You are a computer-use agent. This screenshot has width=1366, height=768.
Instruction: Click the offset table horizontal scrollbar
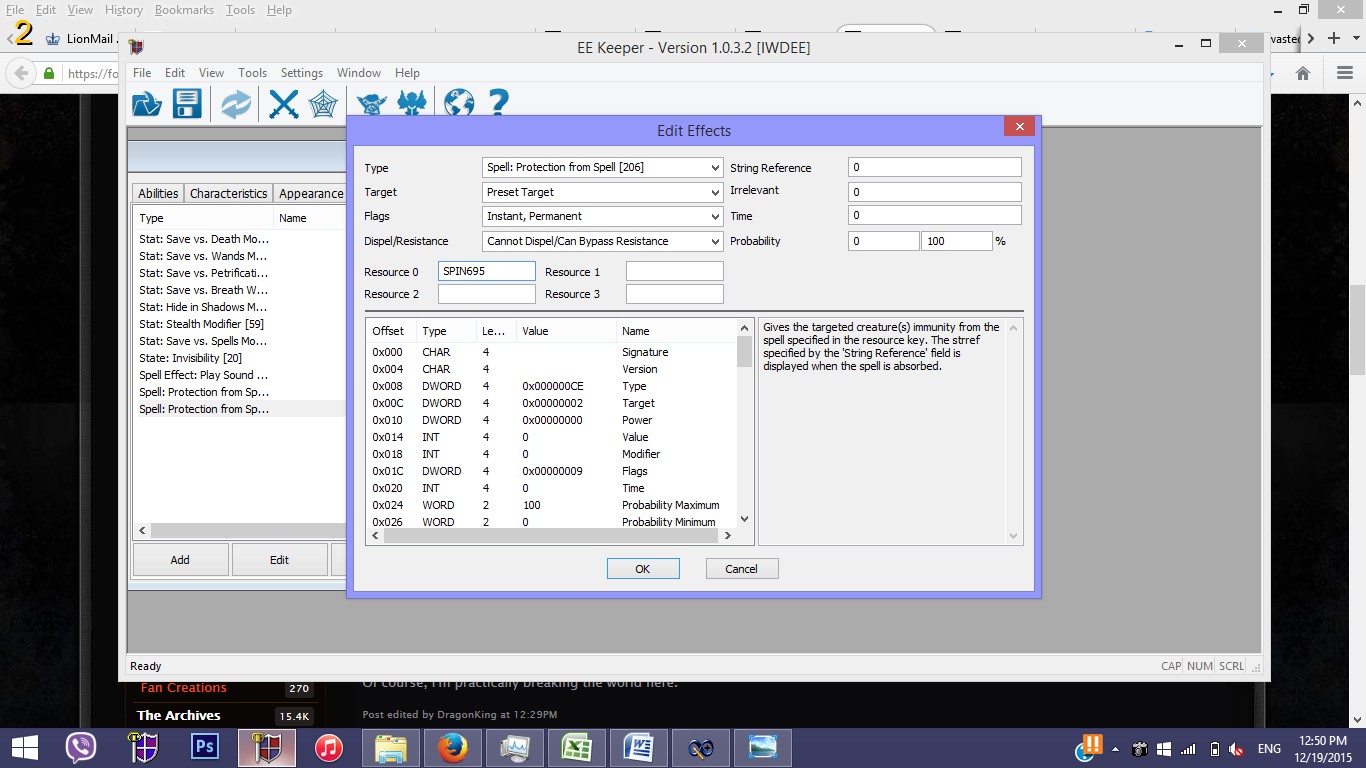pos(551,535)
